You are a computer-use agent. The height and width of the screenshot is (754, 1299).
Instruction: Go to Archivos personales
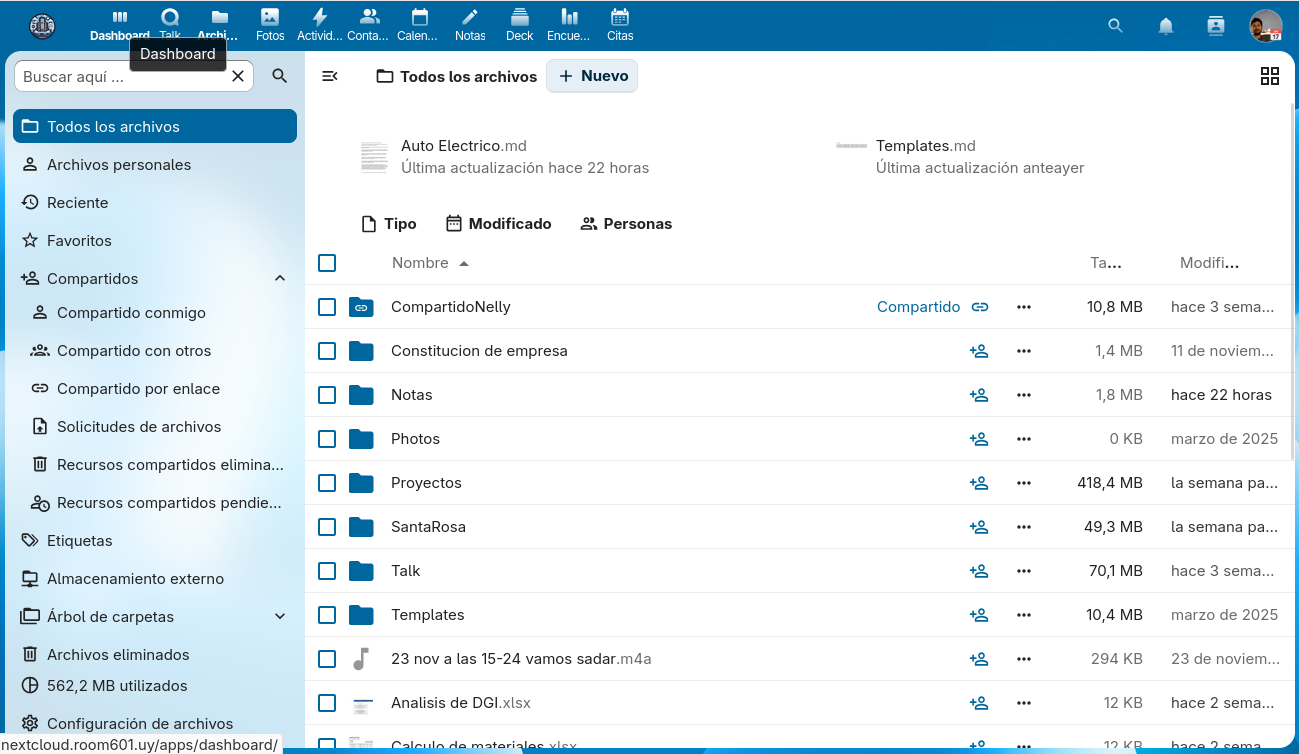(155, 165)
